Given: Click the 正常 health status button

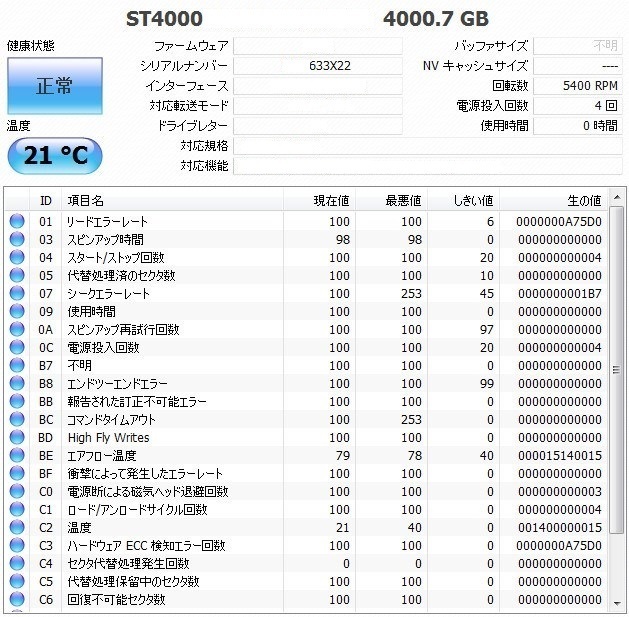Looking at the screenshot, I should 55,86.
